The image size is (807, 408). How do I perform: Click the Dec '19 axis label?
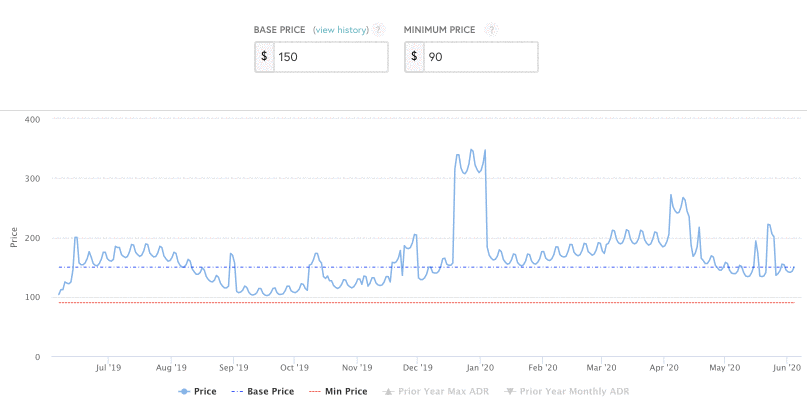tap(418, 368)
